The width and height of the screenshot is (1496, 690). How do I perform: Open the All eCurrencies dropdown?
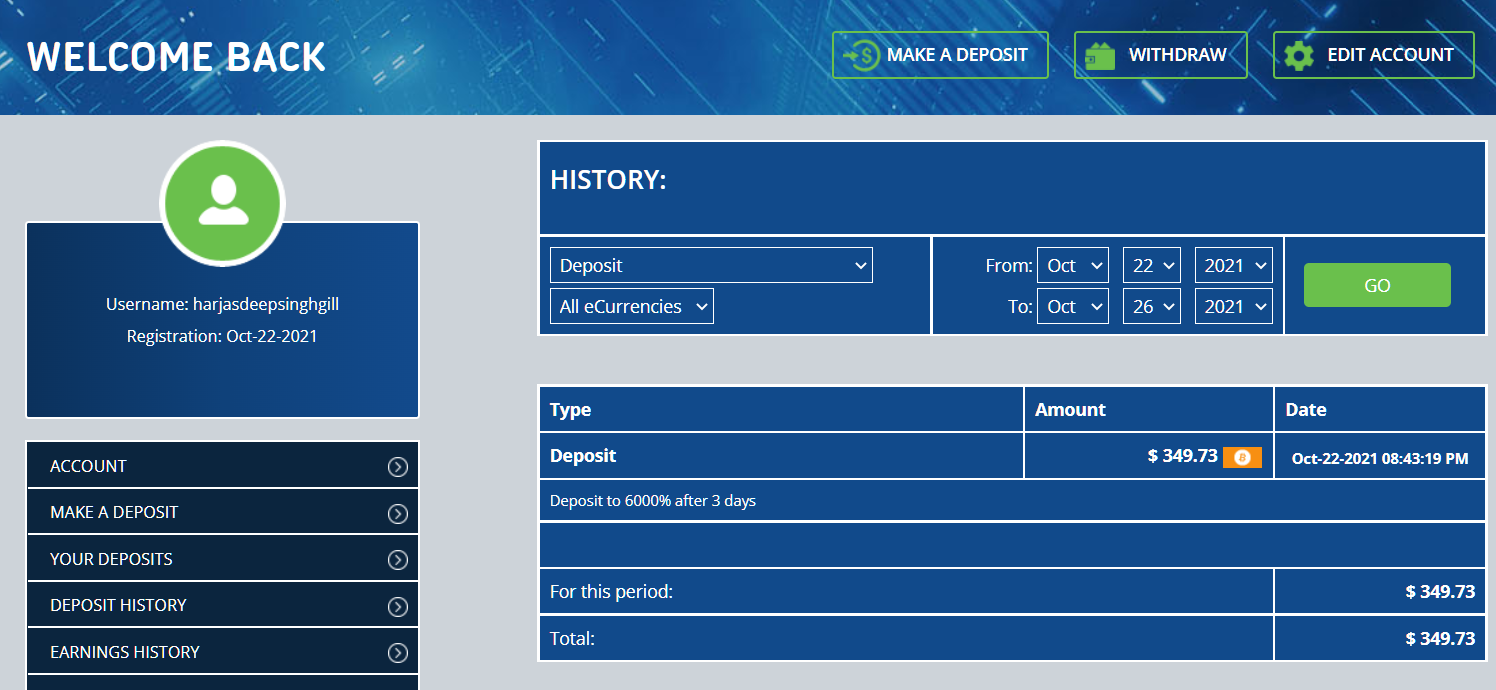coord(631,307)
